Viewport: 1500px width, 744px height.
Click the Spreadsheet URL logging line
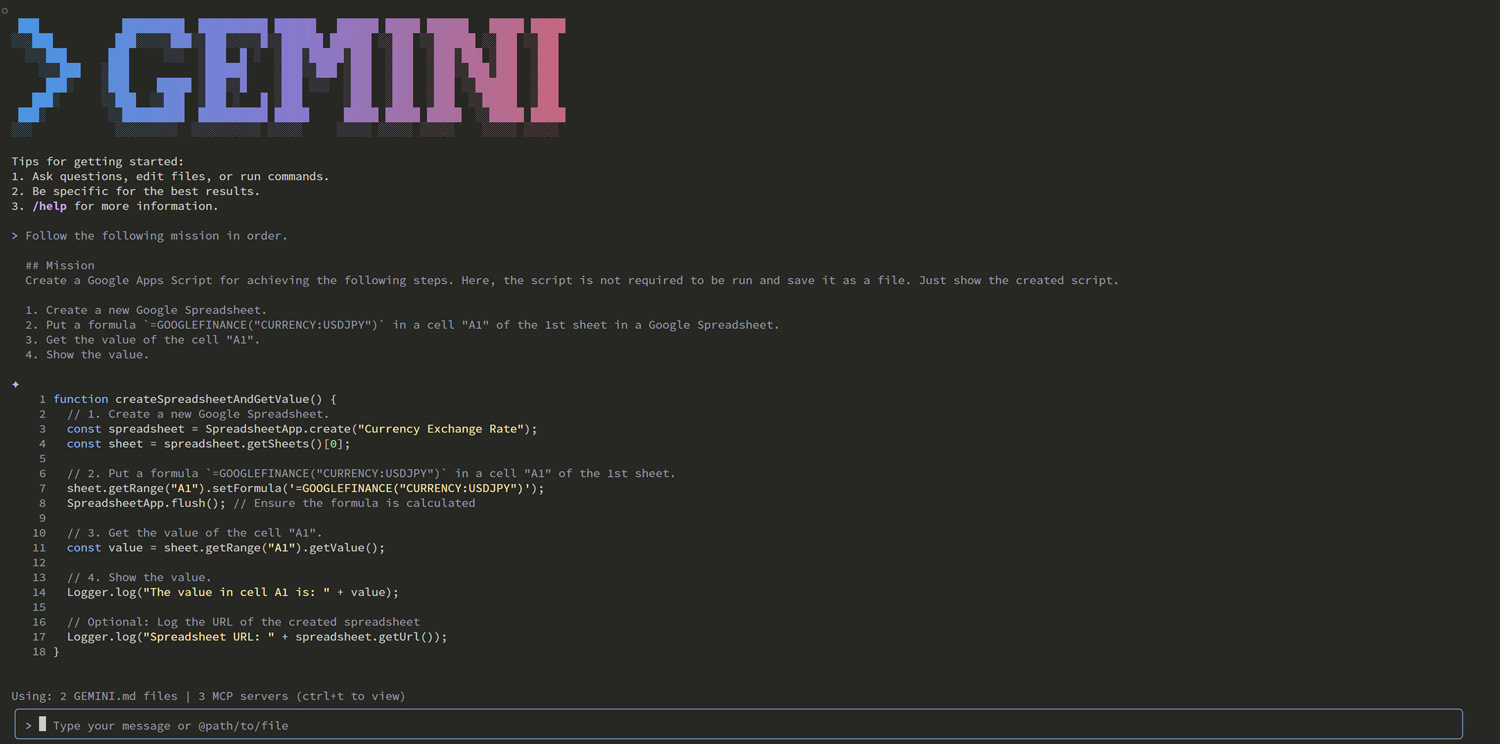pyautogui.click(x=255, y=636)
